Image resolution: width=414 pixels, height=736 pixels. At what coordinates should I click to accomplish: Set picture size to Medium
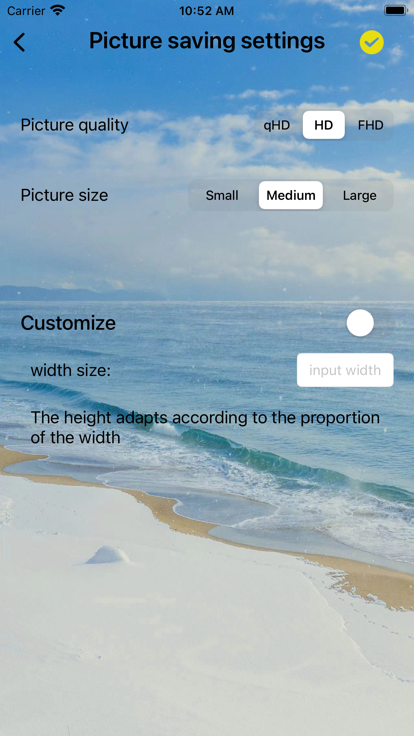tap(291, 195)
